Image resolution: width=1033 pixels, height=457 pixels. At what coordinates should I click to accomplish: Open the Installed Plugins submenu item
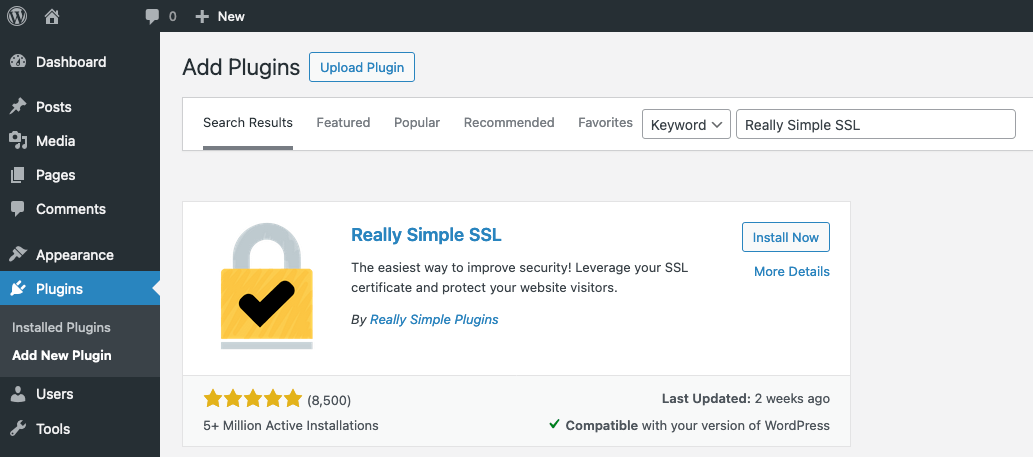click(x=61, y=327)
